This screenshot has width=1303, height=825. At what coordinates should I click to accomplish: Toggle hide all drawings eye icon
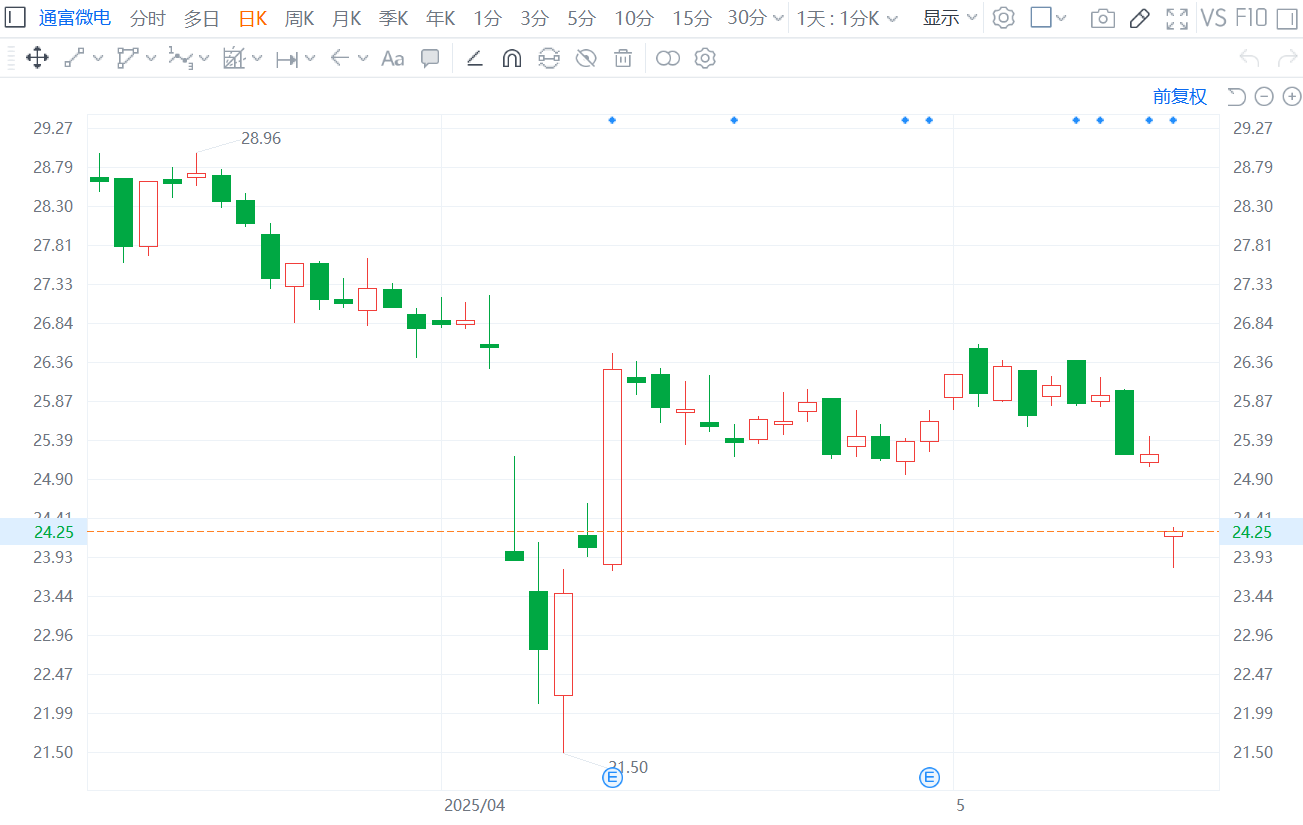click(586, 58)
